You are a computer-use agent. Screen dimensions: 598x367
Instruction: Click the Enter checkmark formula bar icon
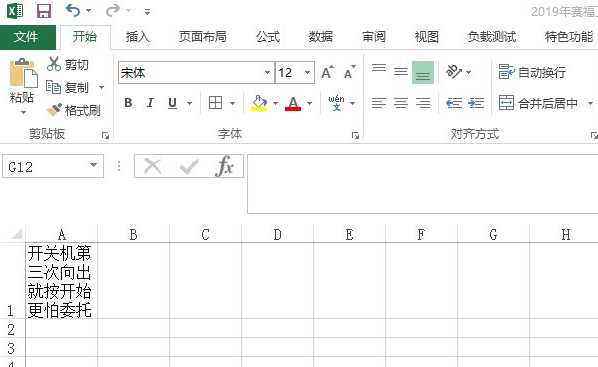(x=189, y=166)
